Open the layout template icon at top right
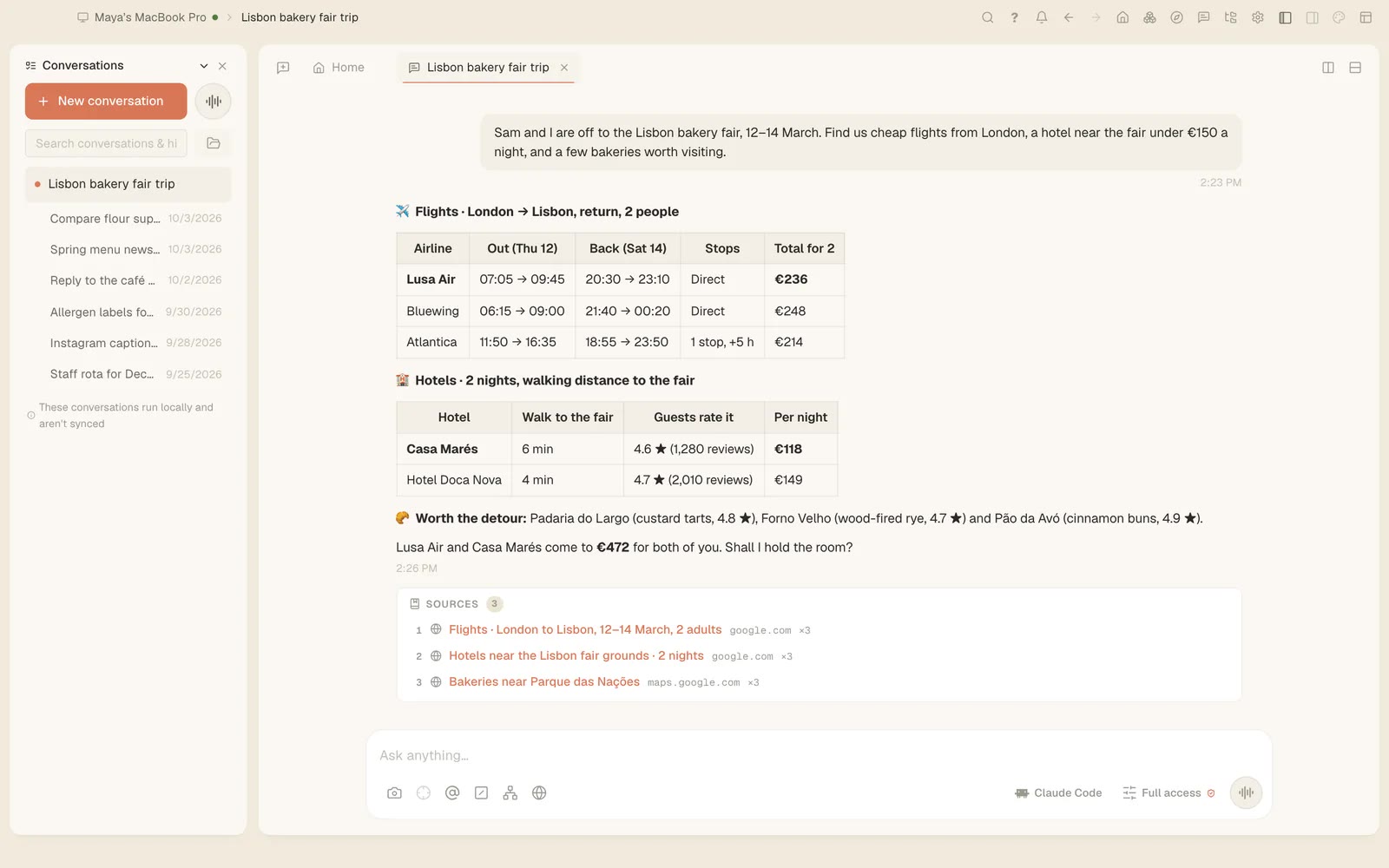 coord(1366,17)
